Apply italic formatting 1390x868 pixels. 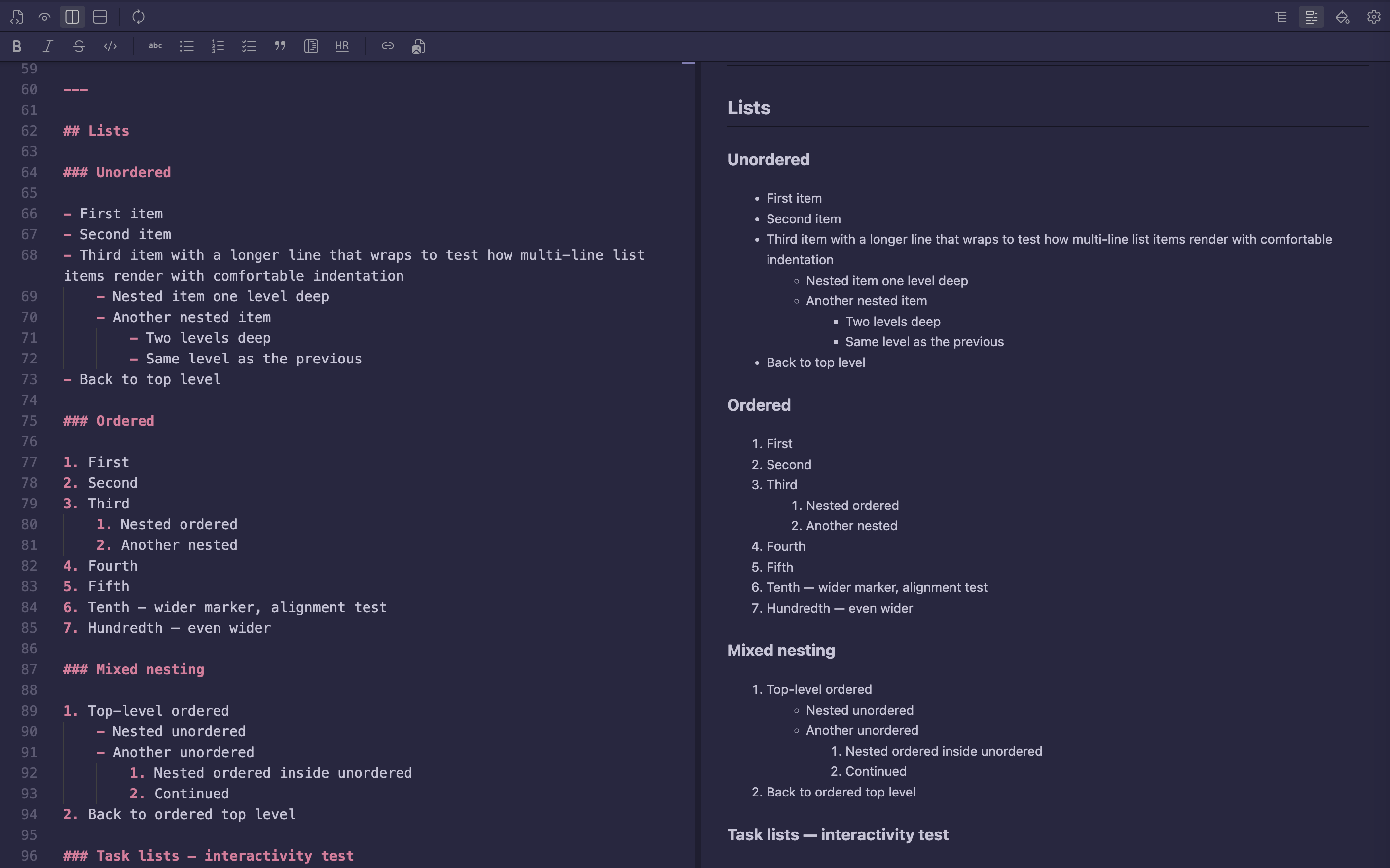pyautogui.click(x=48, y=46)
